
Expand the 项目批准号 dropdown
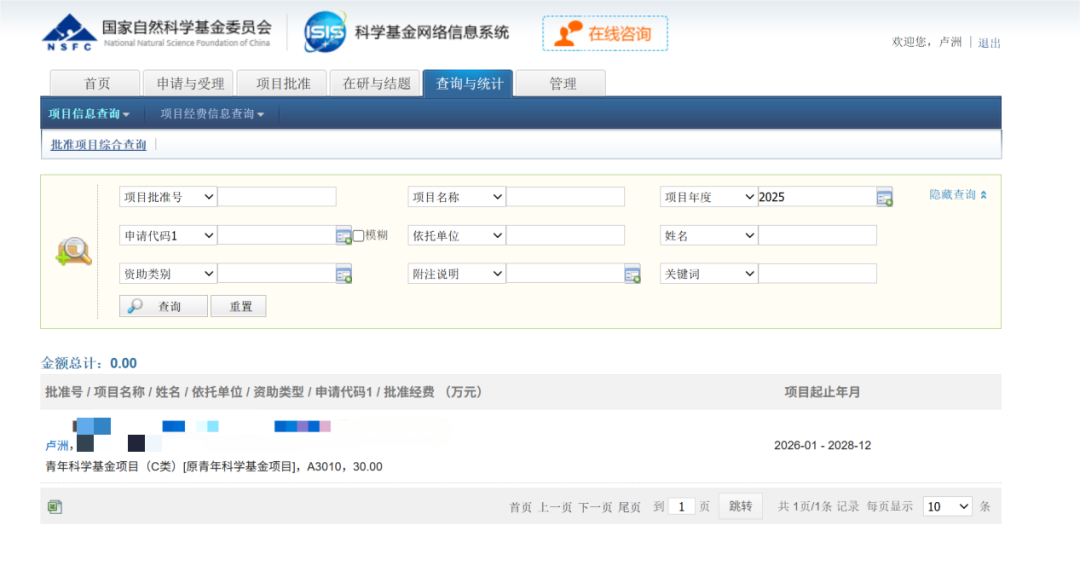168,197
